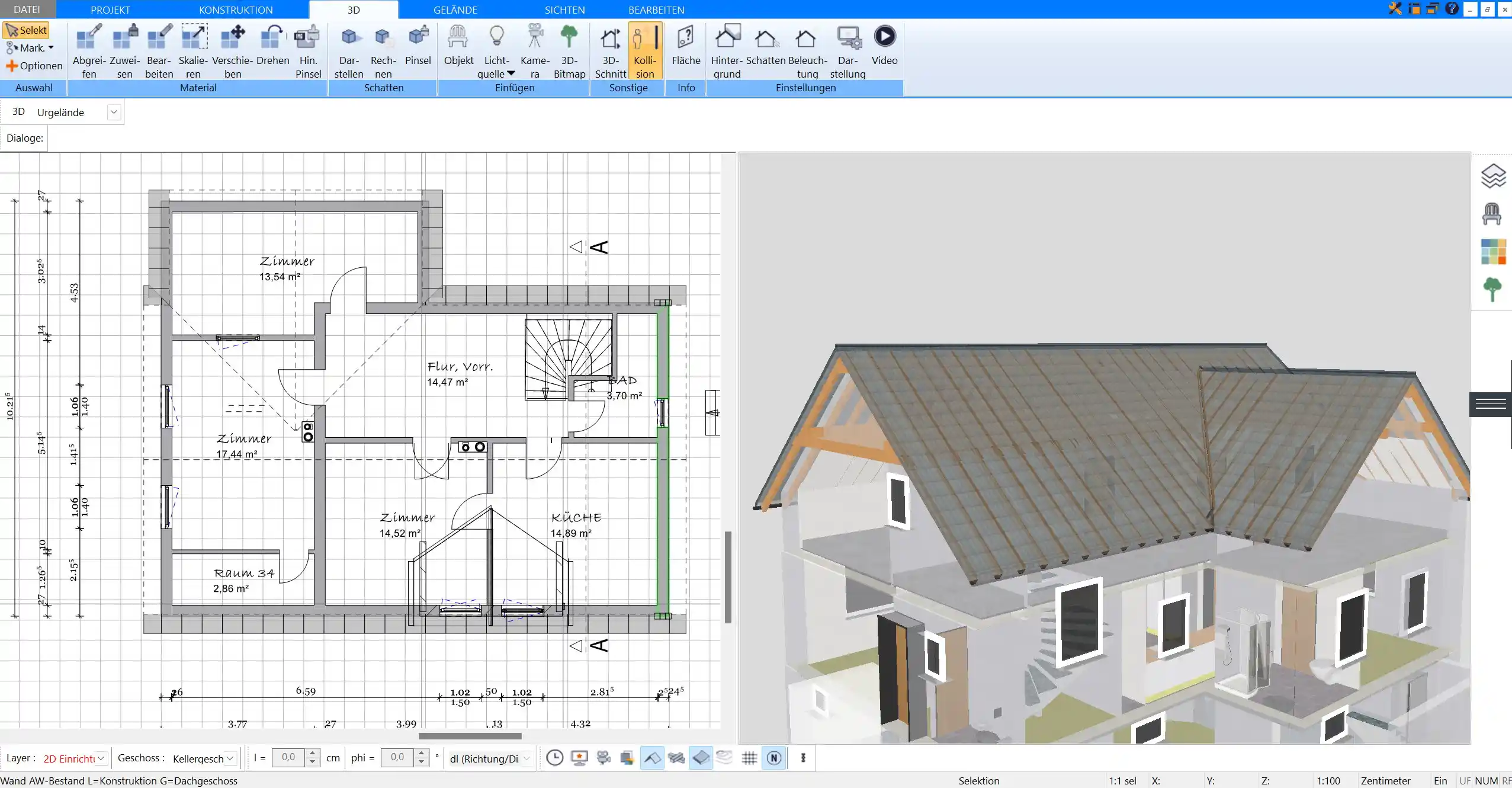Toggle the terrain layers icon at bottom
1512x788 pixels.
(x=724, y=758)
